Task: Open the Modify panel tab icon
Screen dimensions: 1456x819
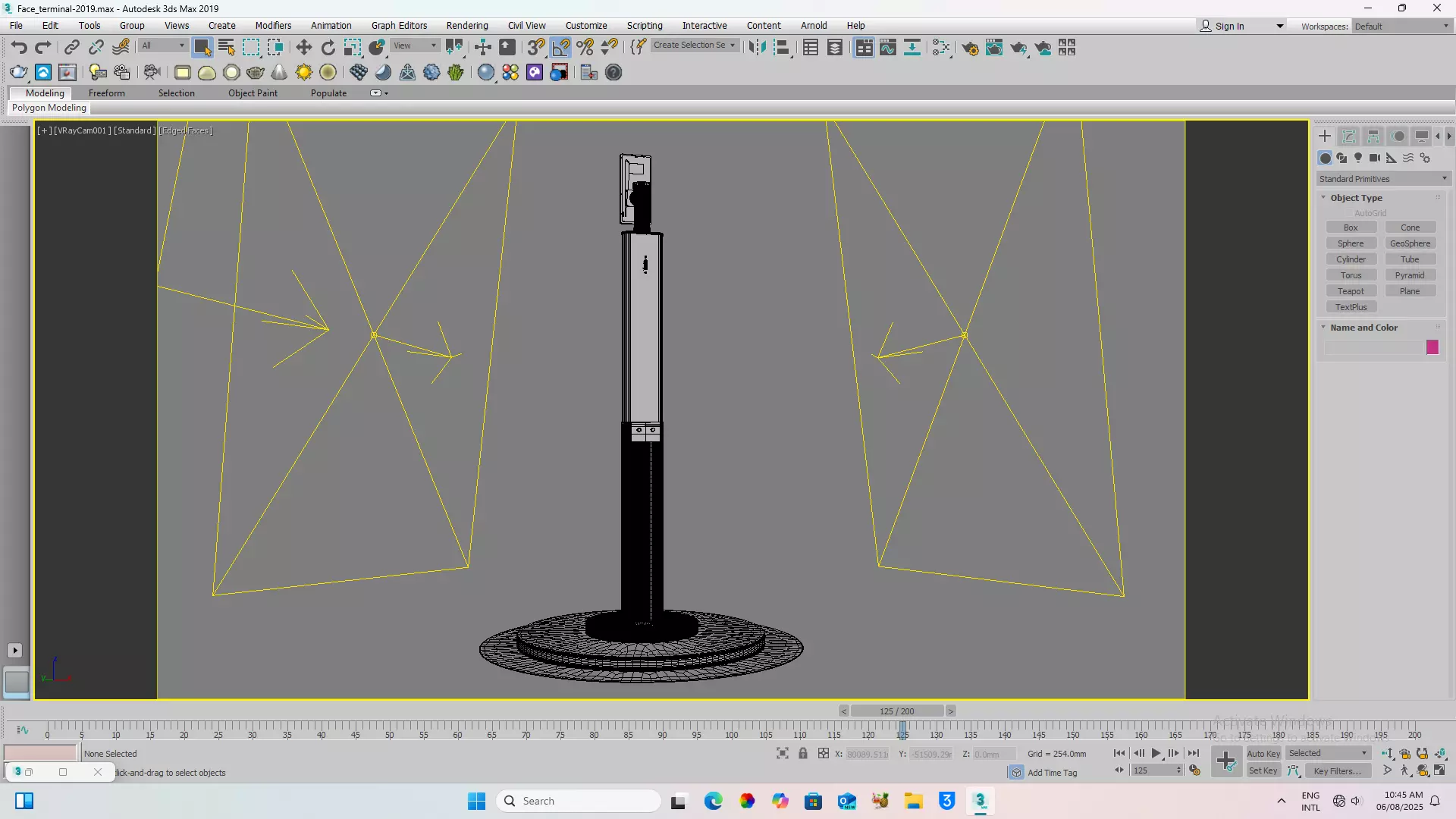Action: (x=1349, y=136)
